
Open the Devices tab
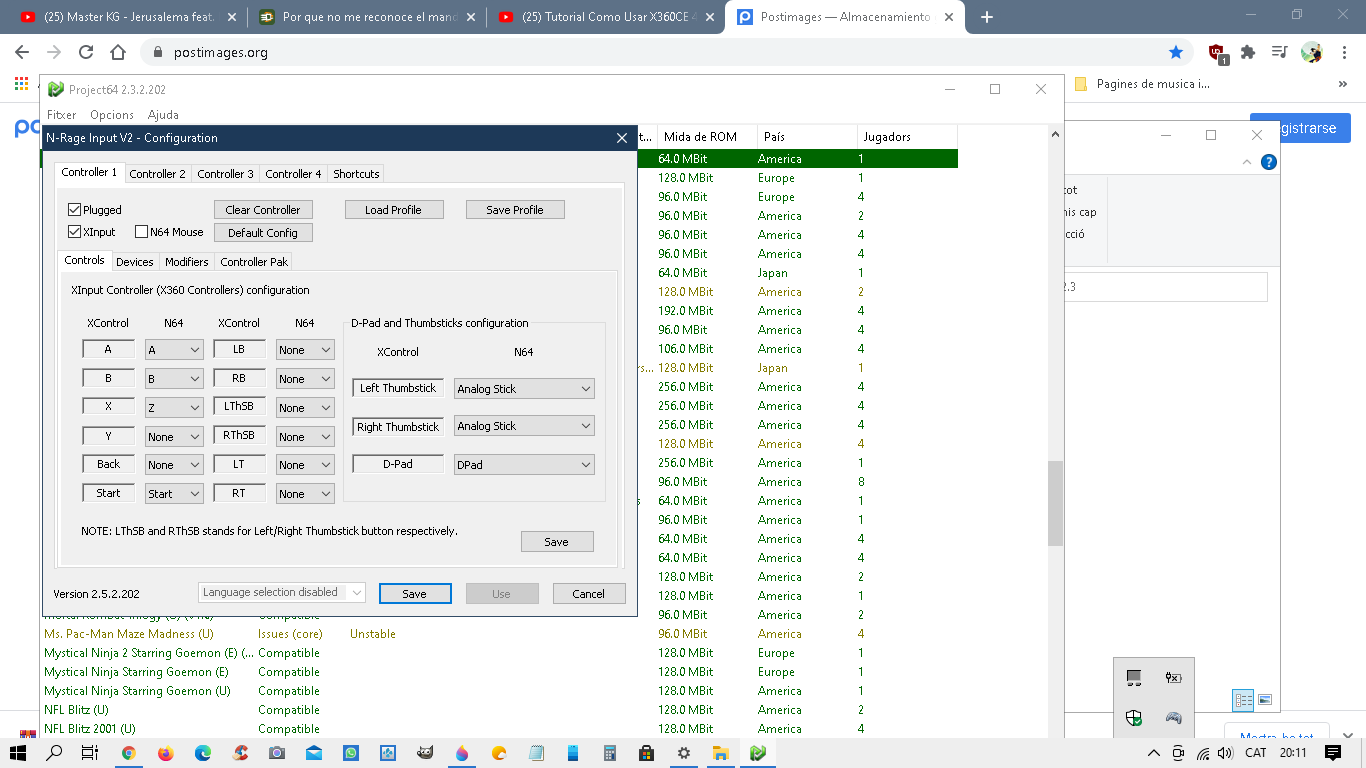(x=135, y=262)
